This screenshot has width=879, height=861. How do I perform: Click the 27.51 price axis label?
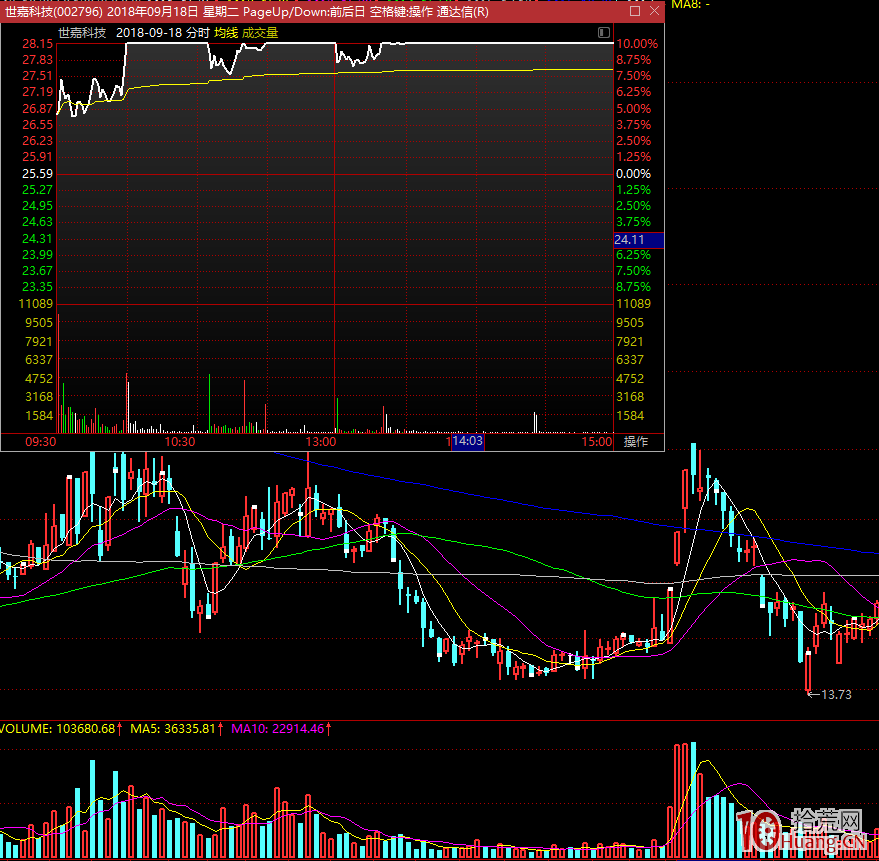tap(38, 76)
